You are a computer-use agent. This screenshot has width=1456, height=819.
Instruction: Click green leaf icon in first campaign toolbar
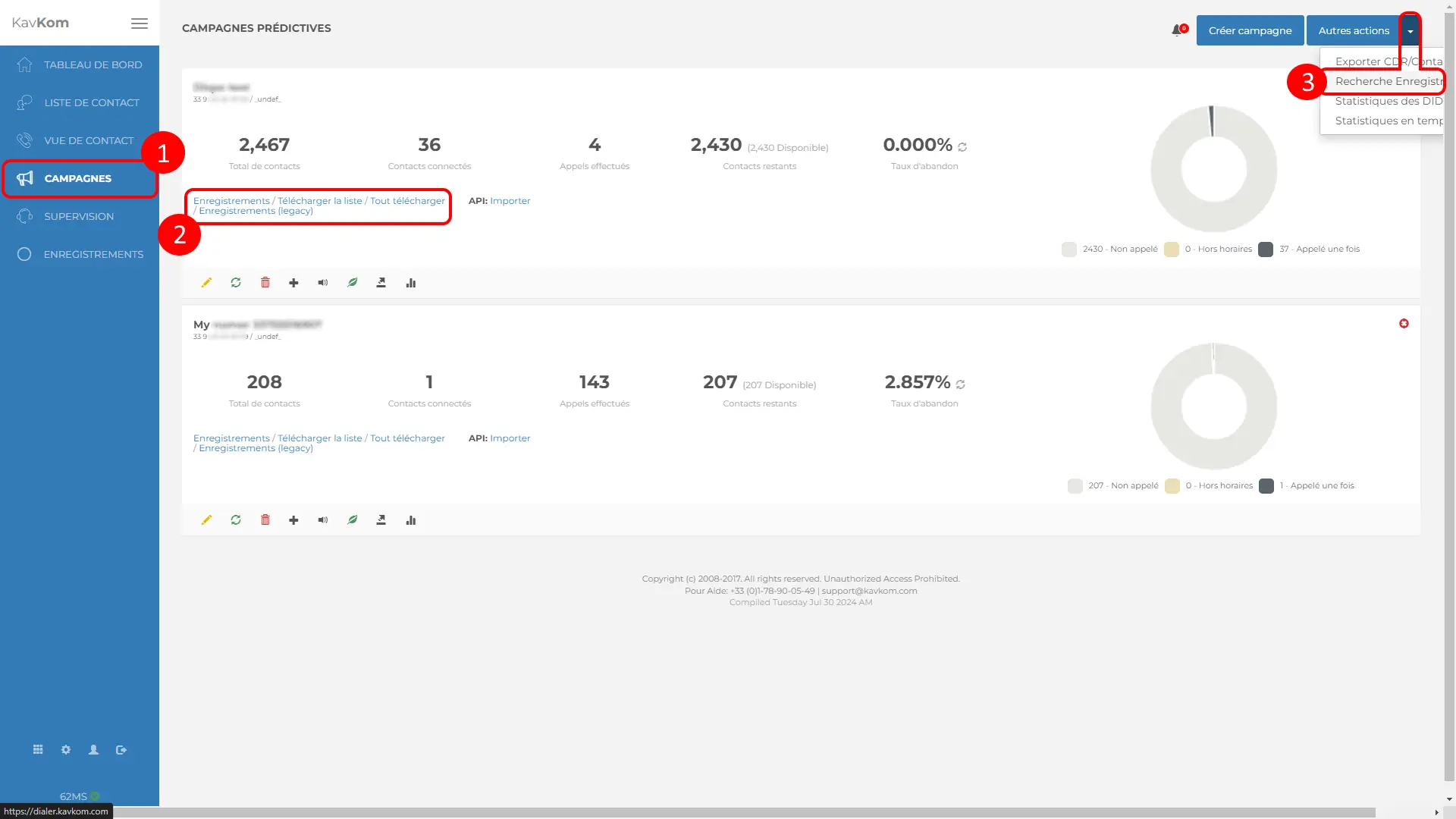pyautogui.click(x=353, y=283)
